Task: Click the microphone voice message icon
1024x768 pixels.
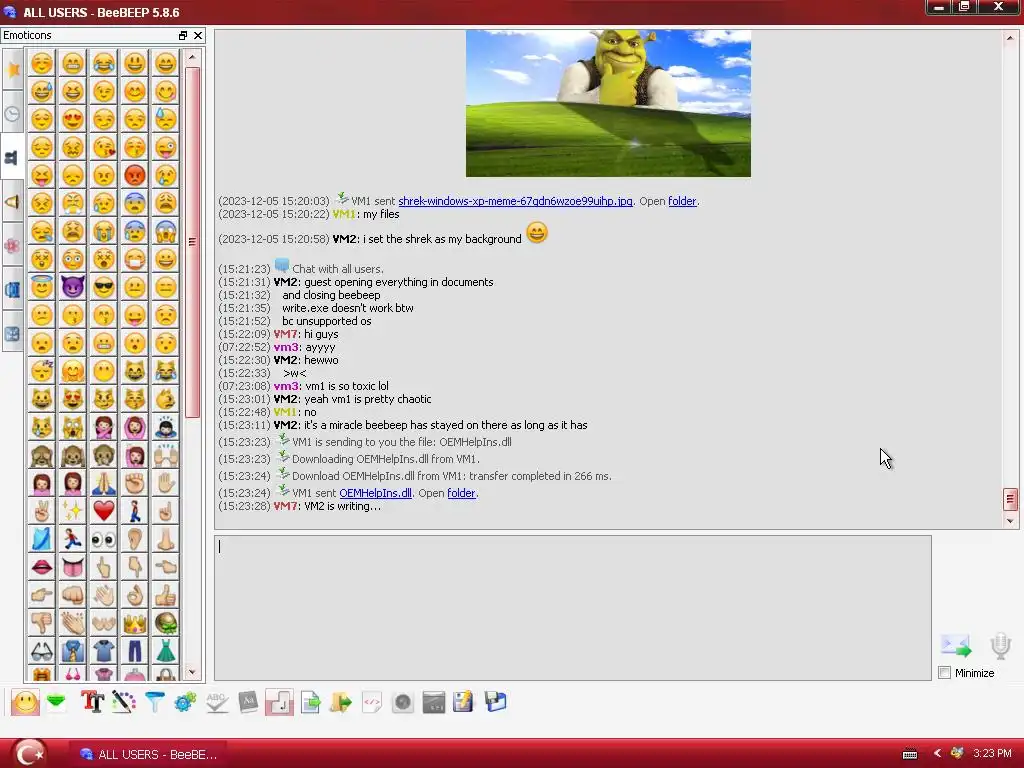Action: (x=1000, y=646)
